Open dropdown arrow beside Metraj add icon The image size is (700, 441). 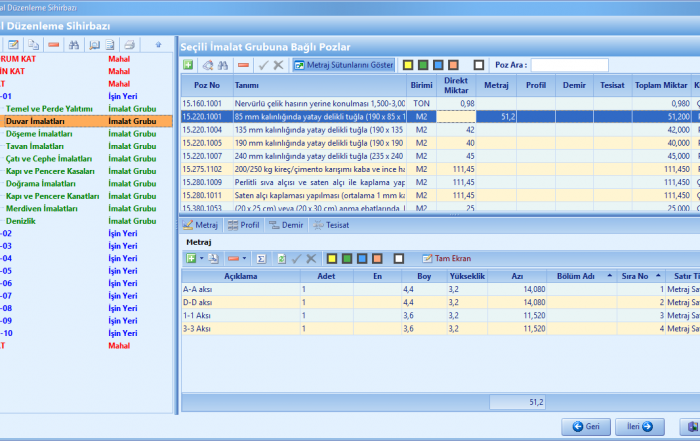tap(201, 258)
